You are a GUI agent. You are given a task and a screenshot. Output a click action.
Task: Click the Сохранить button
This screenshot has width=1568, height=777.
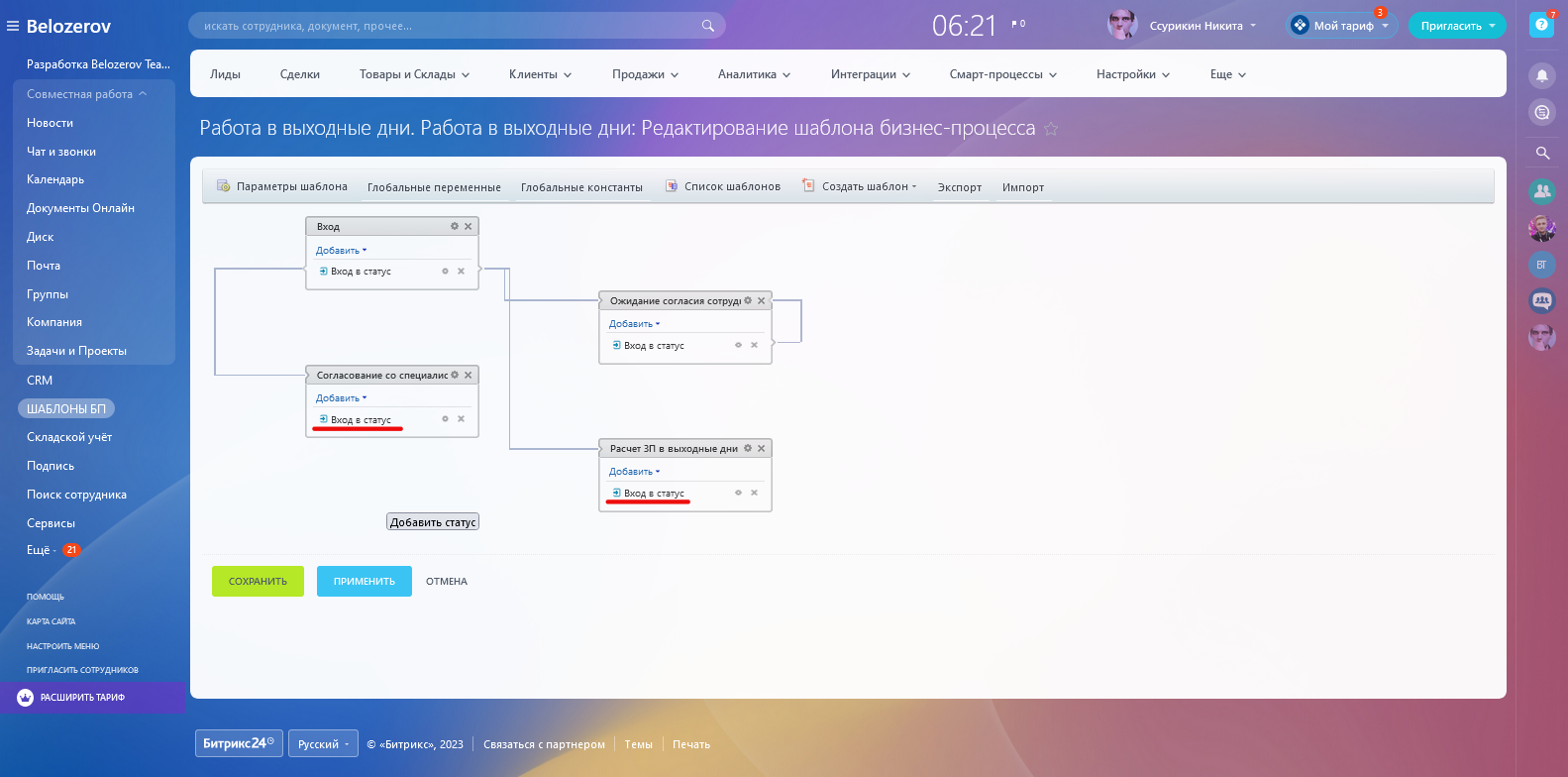[x=258, y=581]
